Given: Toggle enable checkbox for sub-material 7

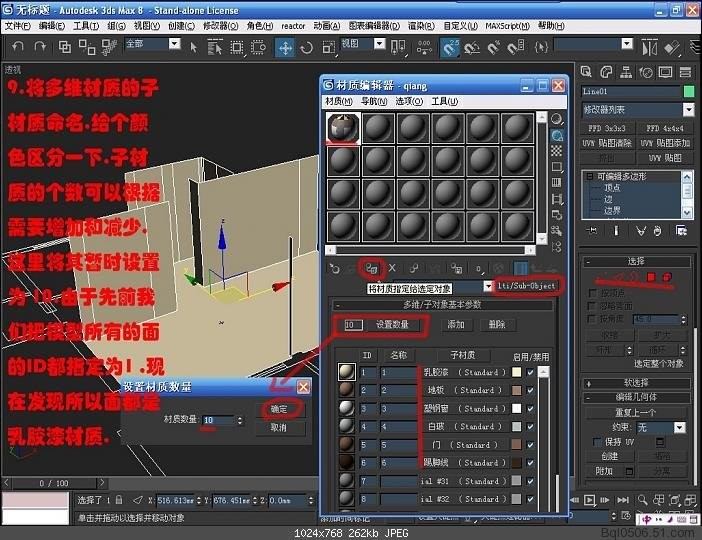Looking at the screenshot, I should [531, 481].
